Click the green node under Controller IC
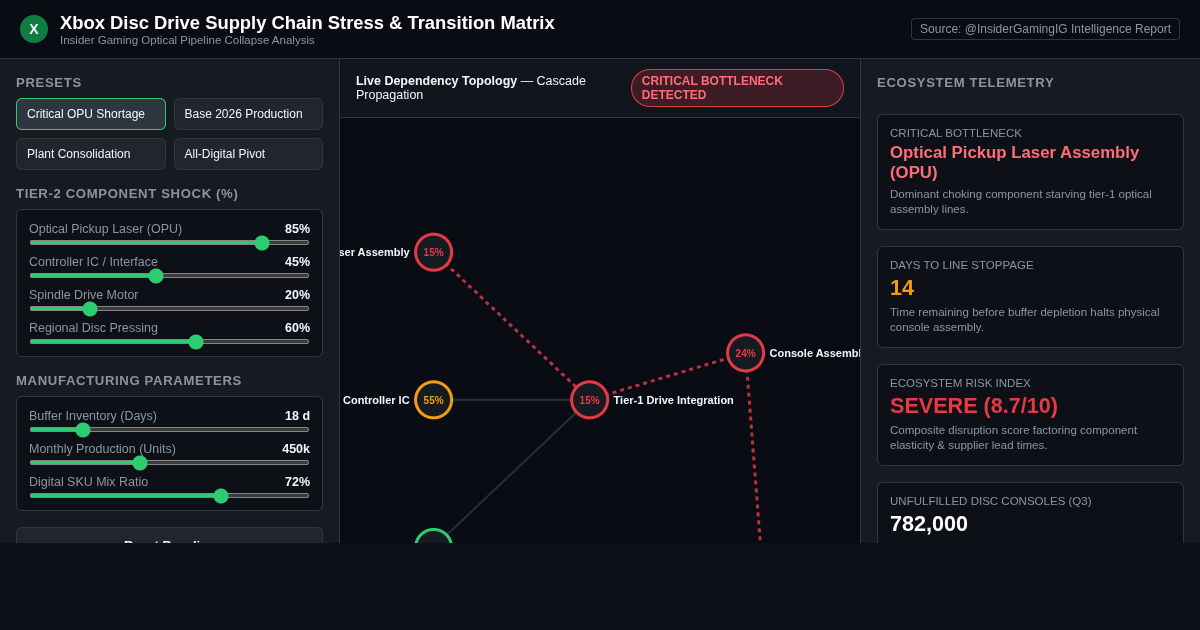Image resolution: width=1200 pixels, height=630 pixels. [x=433, y=537]
